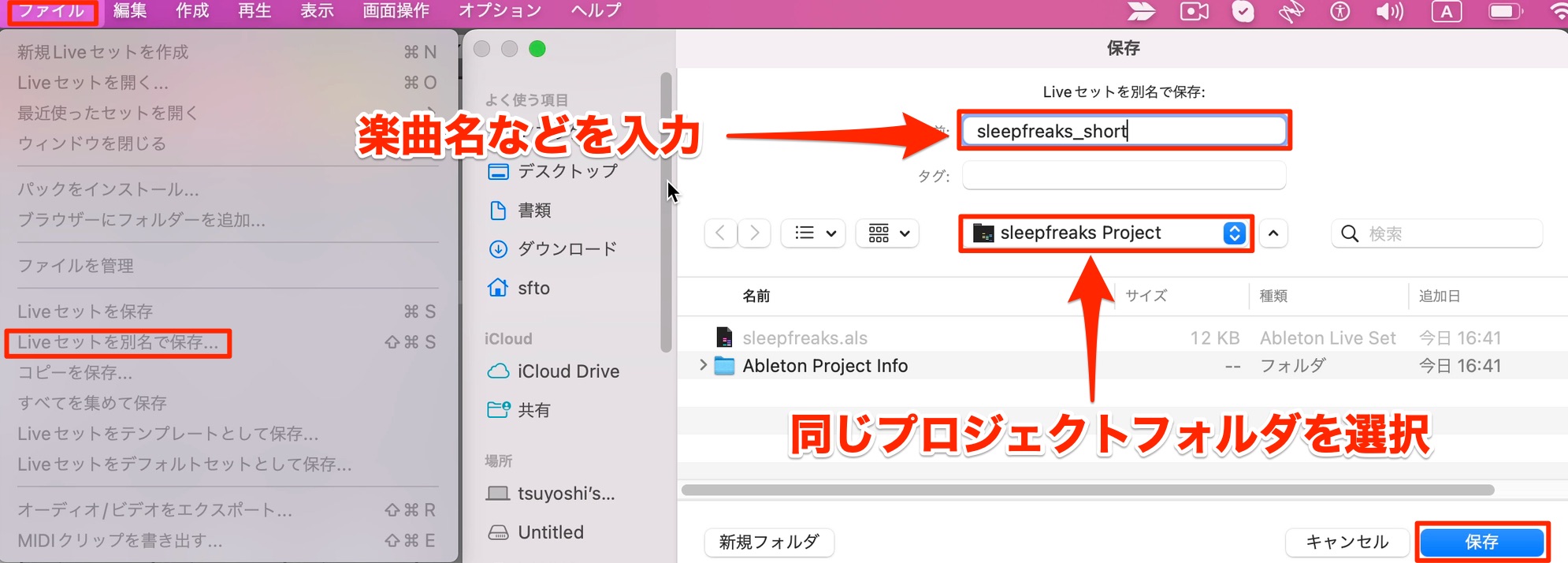The width and height of the screenshot is (1568, 563).
Task: Click the Ableton Live Set file icon
Action: pyautogui.click(x=724, y=337)
